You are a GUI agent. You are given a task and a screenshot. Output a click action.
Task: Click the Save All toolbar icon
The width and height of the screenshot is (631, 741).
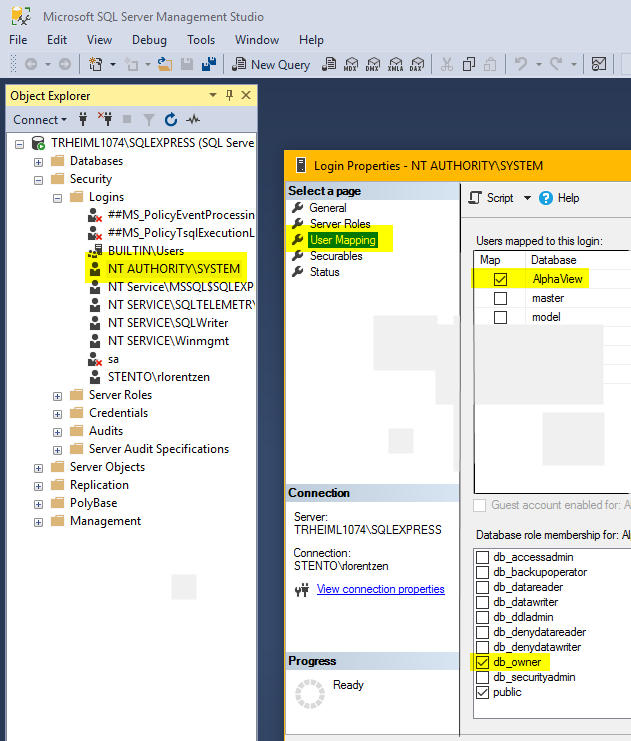tap(210, 64)
